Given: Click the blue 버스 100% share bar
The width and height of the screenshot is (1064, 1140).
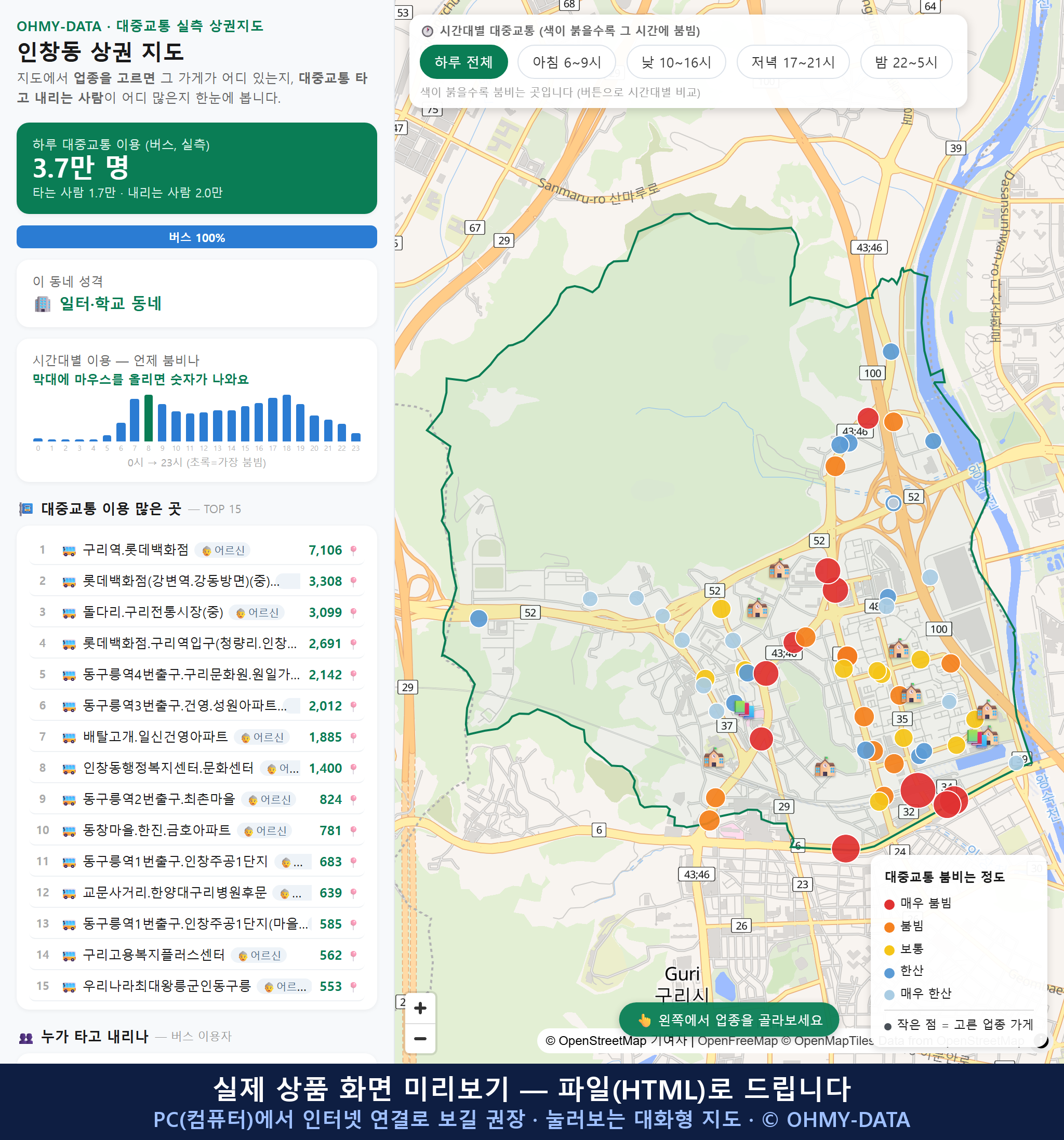Looking at the screenshot, I should [x=197, y=237].
